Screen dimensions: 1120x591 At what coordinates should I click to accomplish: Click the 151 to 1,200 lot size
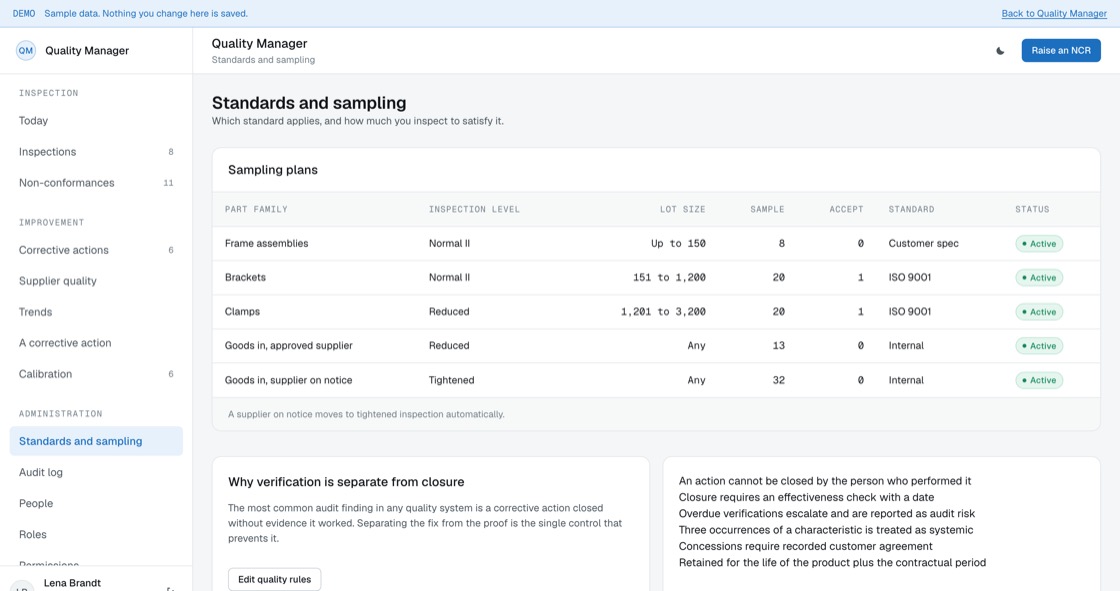point(669,277)
